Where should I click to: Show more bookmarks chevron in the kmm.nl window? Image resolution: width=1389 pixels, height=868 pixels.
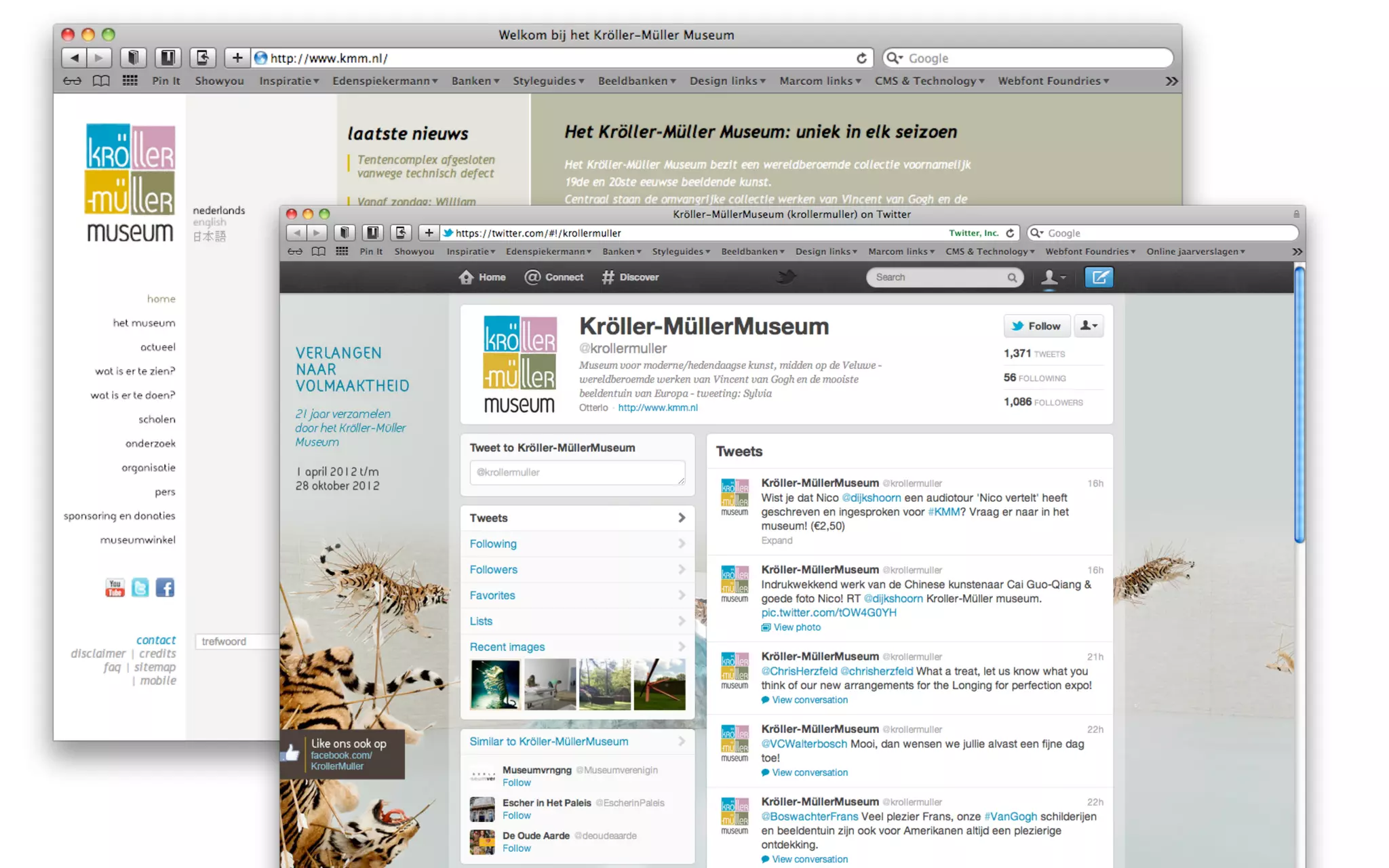point(1171,81)
